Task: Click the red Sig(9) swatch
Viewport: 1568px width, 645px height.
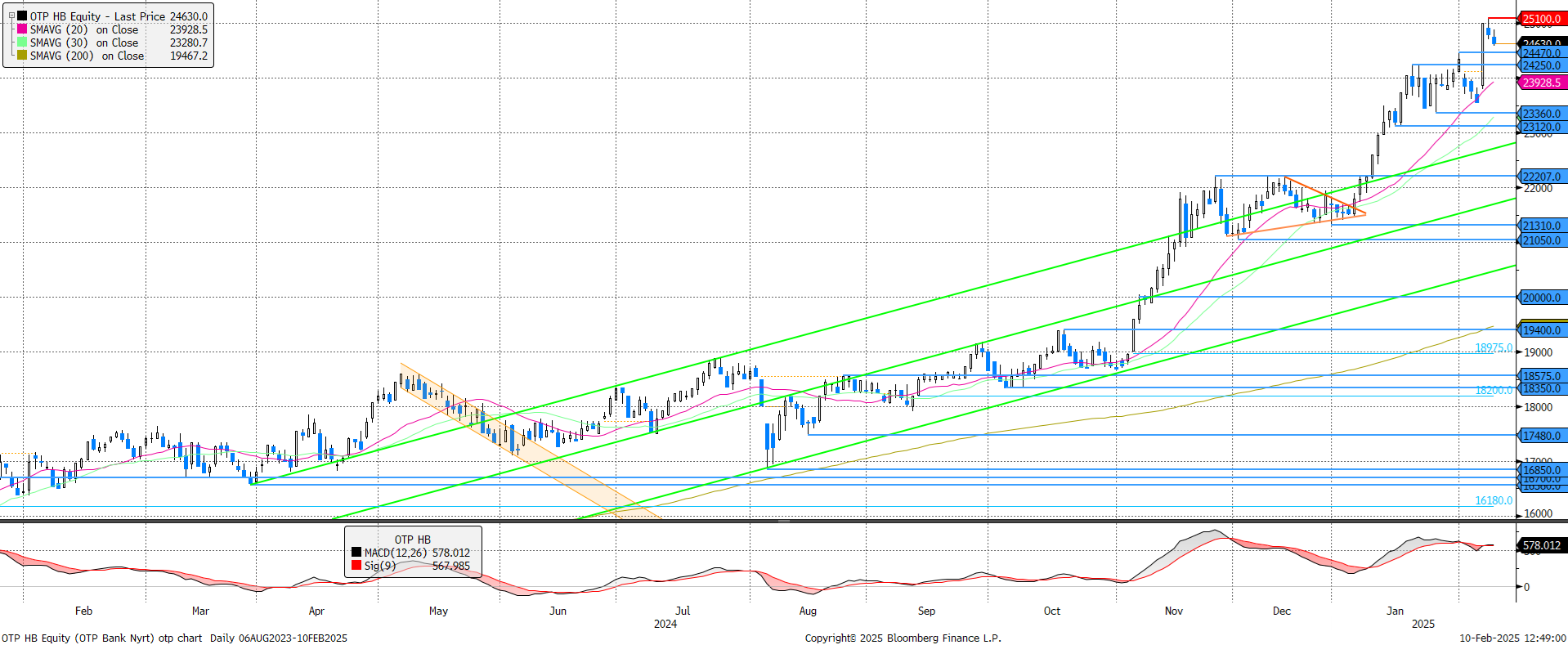Action: pyautogui.click(x=356, y=565)
